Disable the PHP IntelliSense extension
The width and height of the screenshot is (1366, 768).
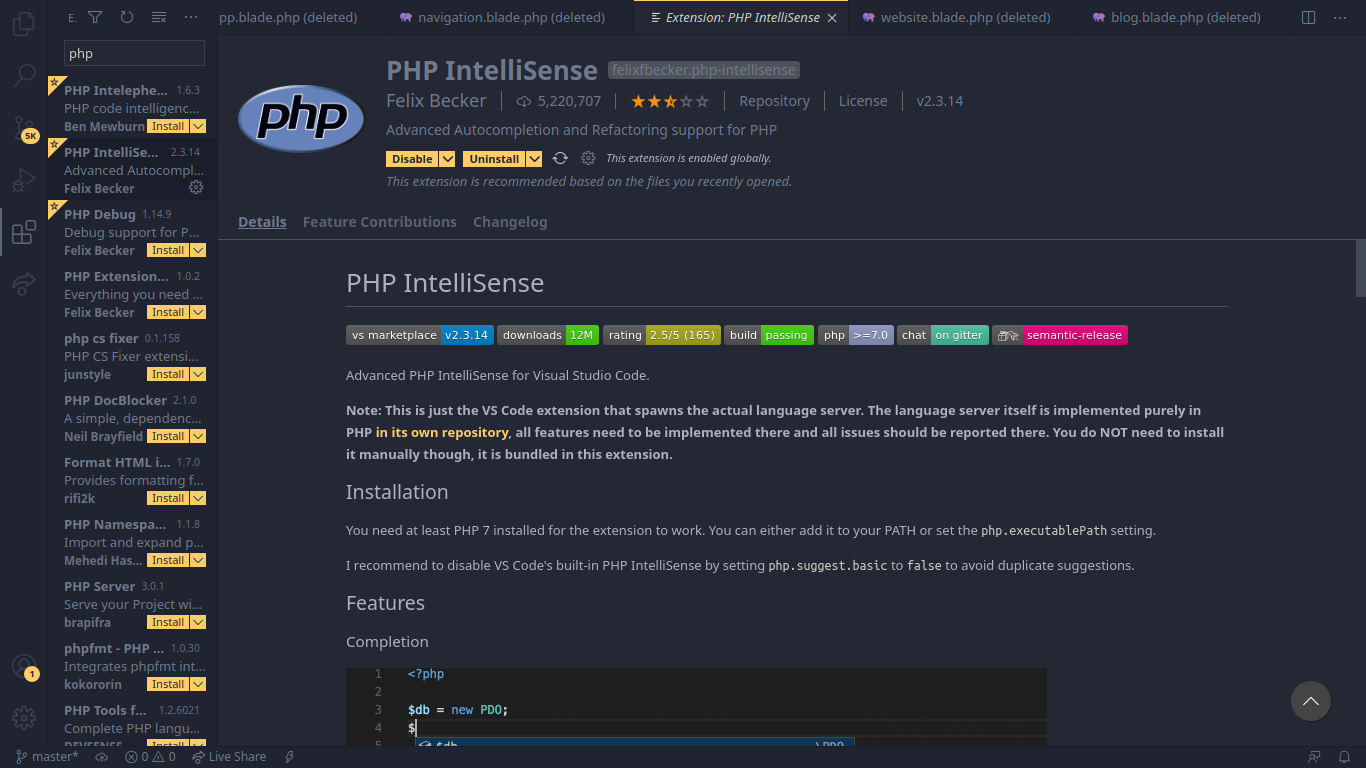[412, 159]
